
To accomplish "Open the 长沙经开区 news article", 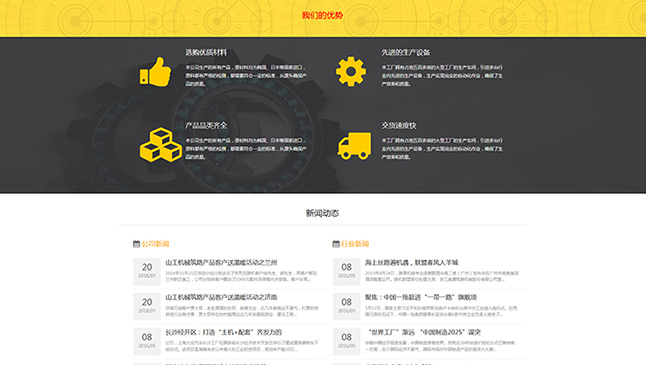I will 224,332.
